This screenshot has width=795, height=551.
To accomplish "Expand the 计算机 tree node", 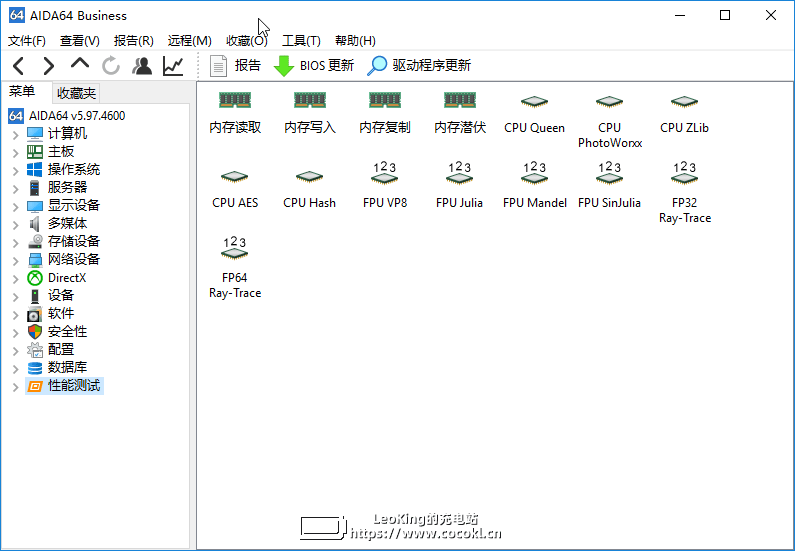I will pyautogui.click(x=15, y=135).
